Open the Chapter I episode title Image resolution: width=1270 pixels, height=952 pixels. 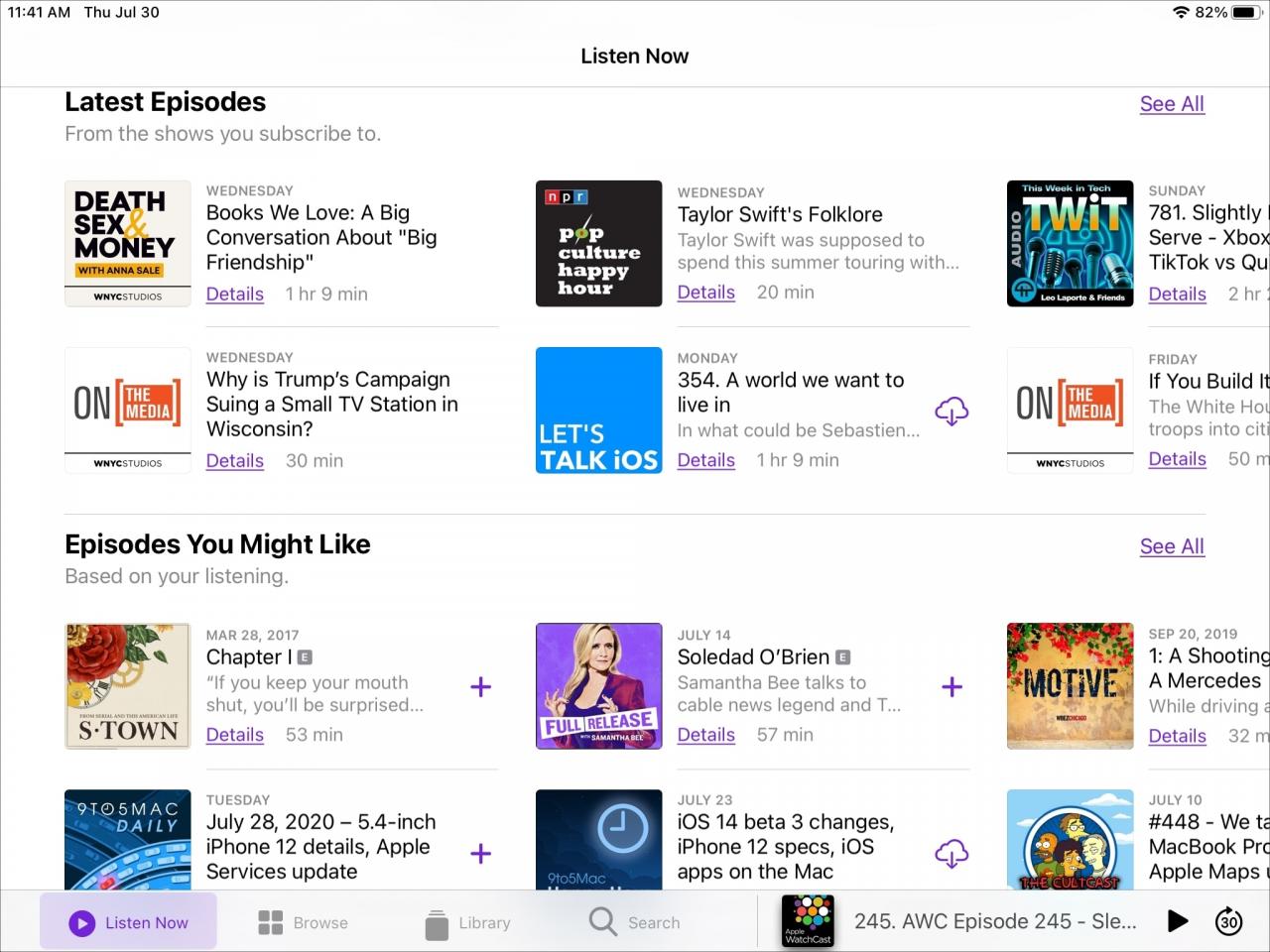tap(249, 657)
